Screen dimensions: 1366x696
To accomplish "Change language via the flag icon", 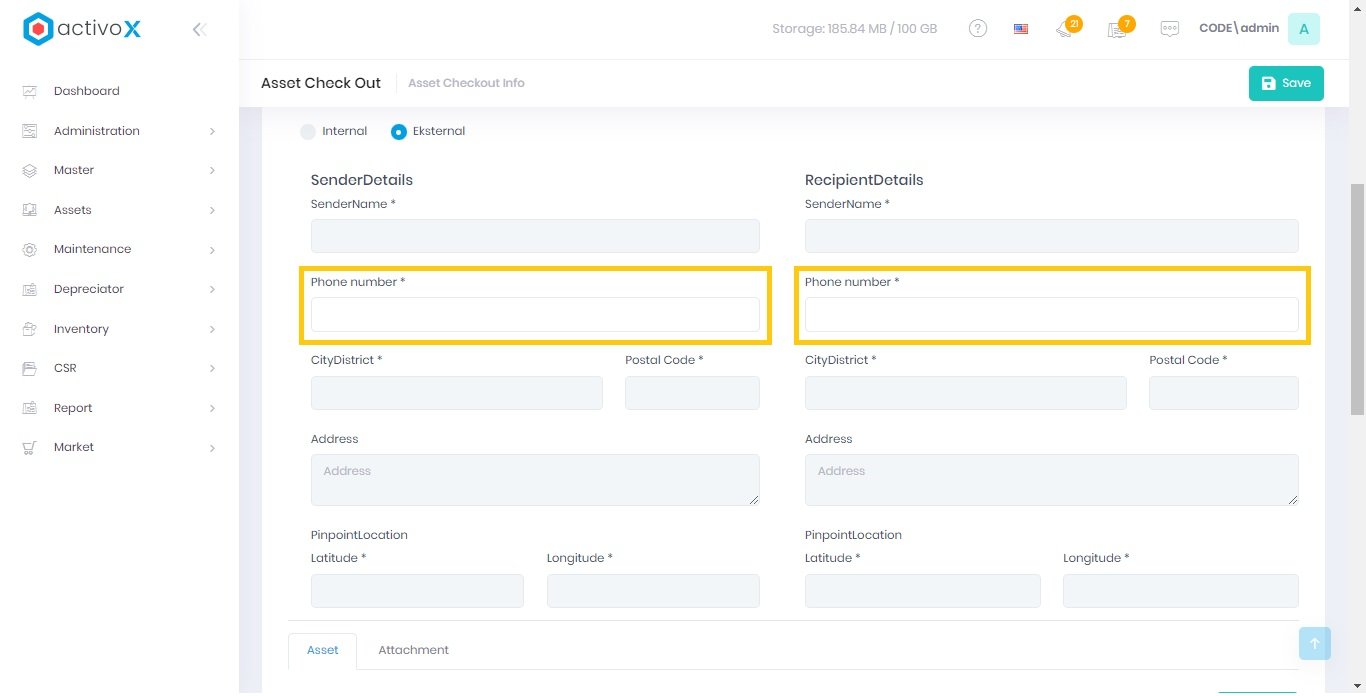I will coord(1020,29).
